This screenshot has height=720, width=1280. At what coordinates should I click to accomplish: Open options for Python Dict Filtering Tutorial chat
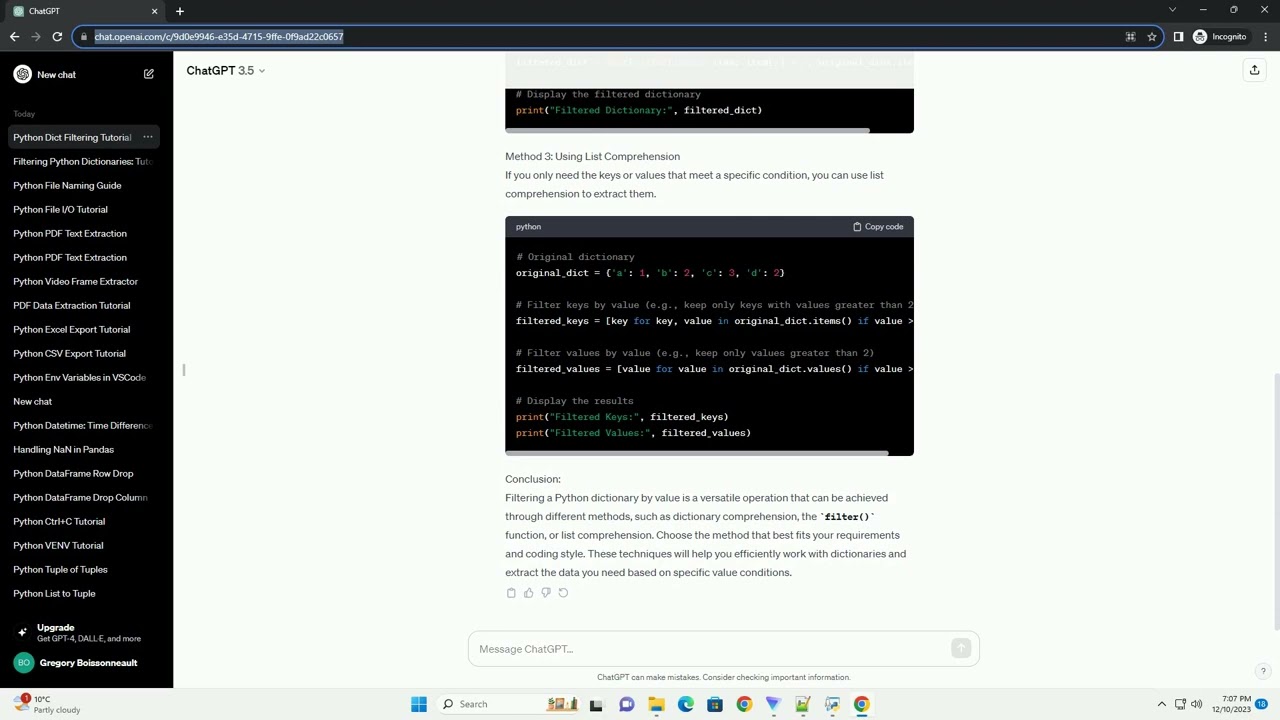(148, 137)
